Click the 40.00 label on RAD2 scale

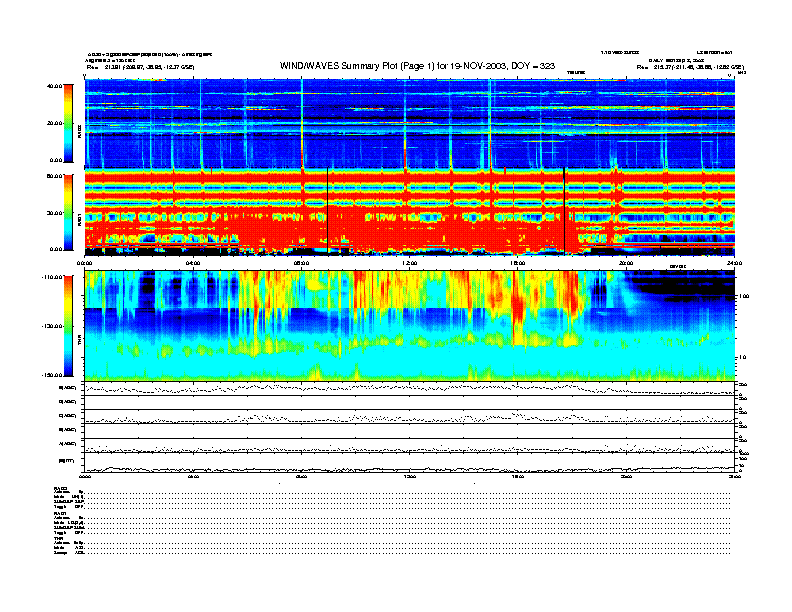tap(55, 86)
